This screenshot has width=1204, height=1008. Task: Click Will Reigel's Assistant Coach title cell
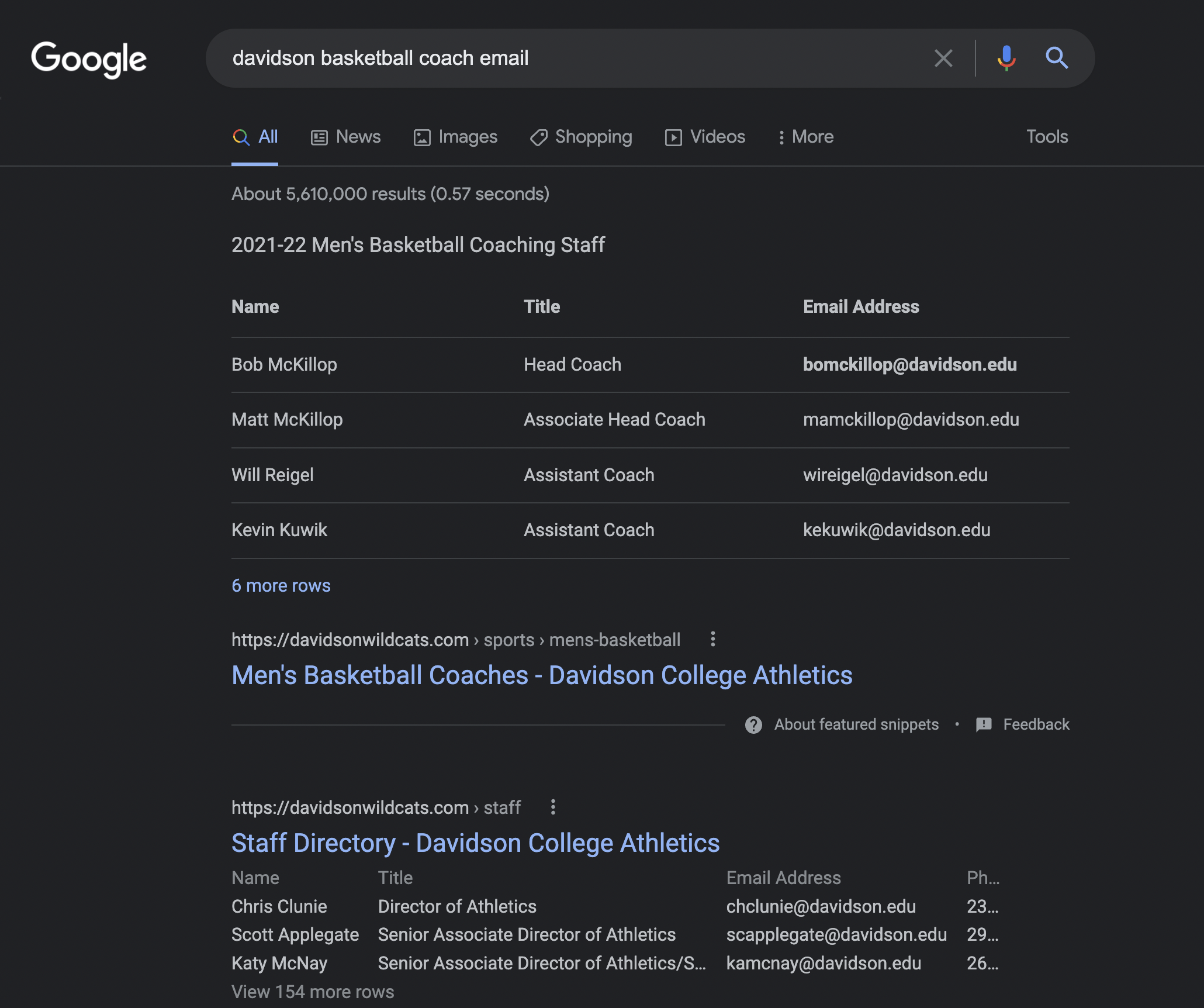tap(589, 475)
